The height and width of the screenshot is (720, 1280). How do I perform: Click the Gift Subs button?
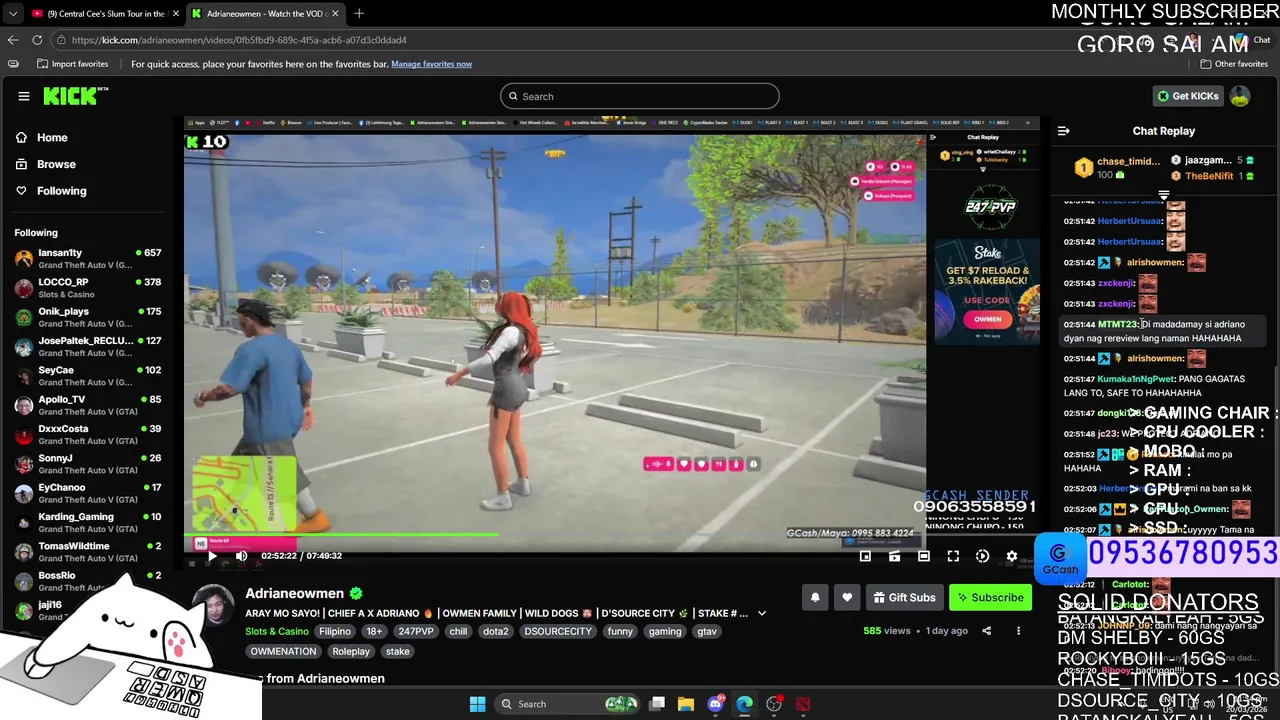click(904, 597)
